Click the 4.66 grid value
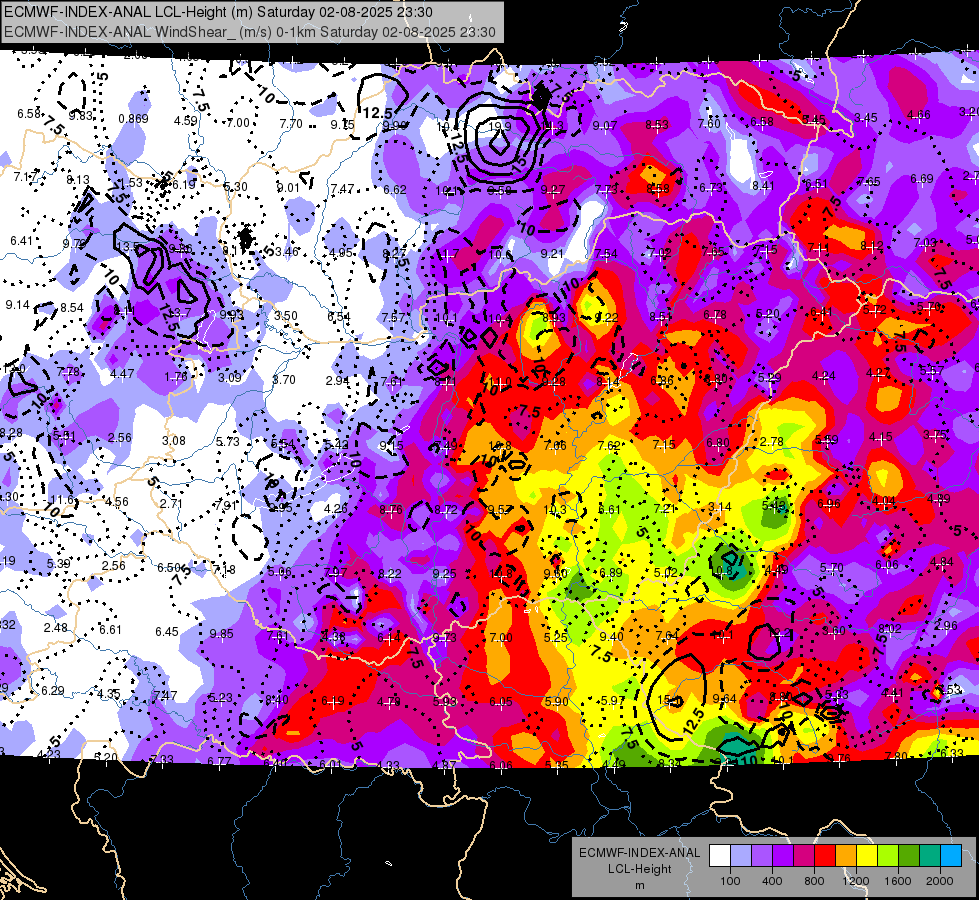Viewport: 979px width, 900px height. [x=918, y=114]
